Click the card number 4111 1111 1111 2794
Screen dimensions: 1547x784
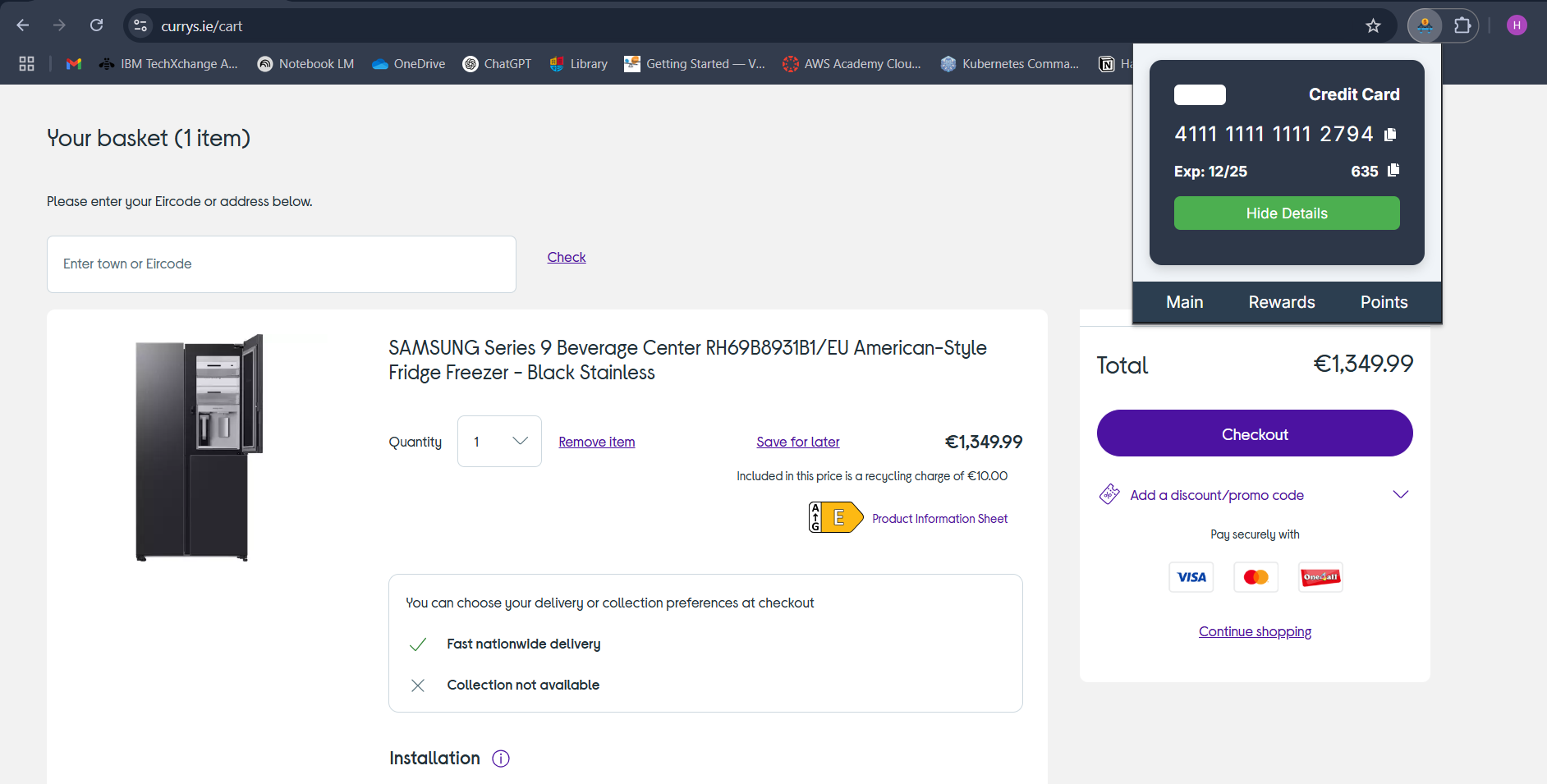(1274, 134)
